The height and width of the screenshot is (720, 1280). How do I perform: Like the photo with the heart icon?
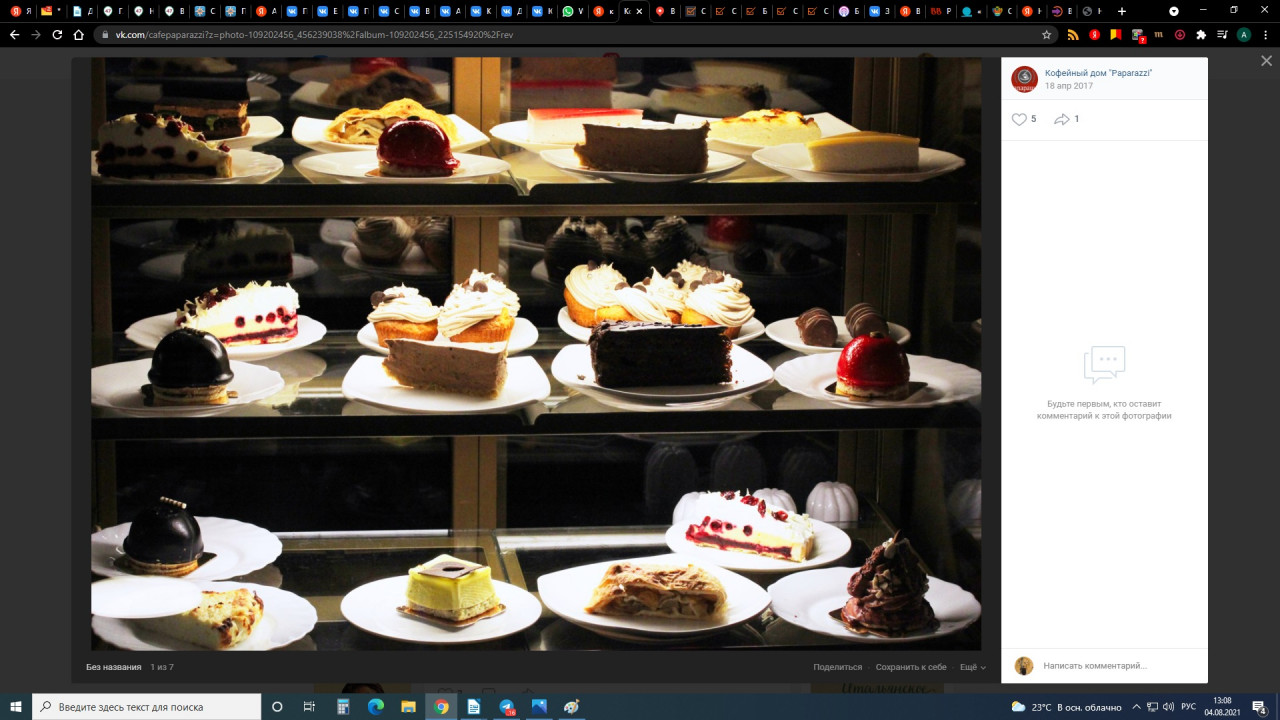[x=1019, y=120]
